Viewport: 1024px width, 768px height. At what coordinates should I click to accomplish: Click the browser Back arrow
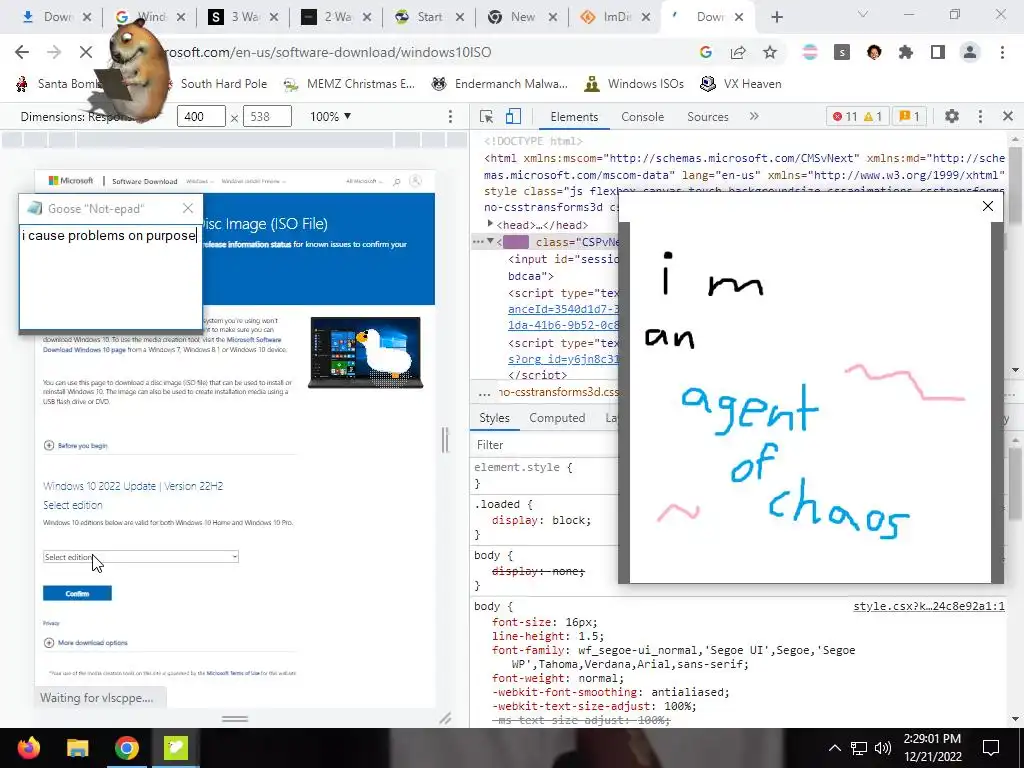(22, 52)
